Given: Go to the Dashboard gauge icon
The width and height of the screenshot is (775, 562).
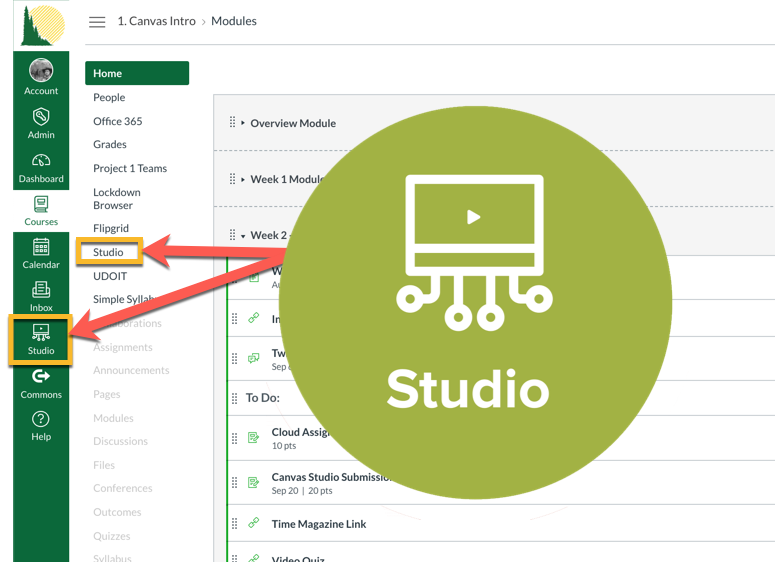Looking at the screenshot, I should [41, 161].
